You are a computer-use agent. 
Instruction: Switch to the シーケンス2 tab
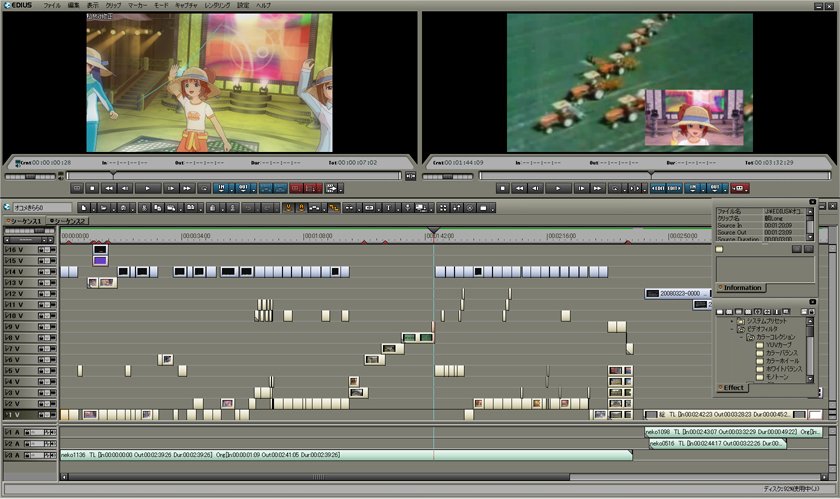(x=68, y=221)
